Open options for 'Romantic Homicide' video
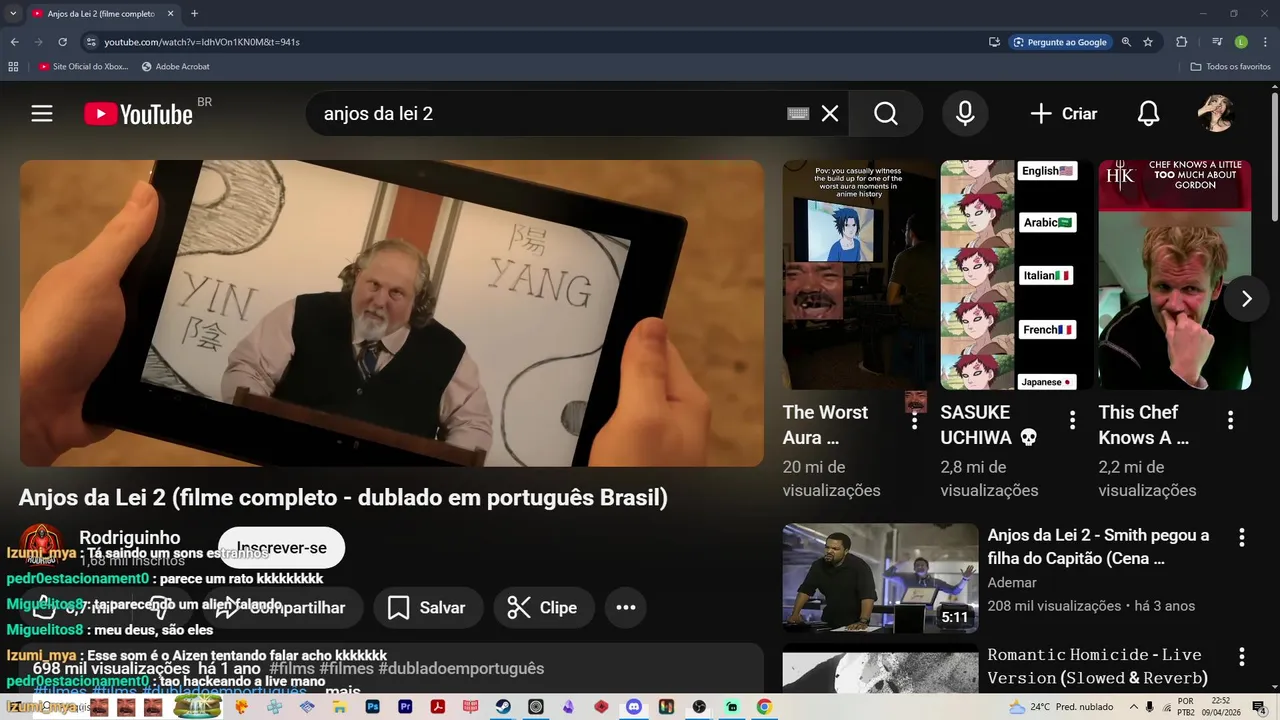 pos(1242,657)
